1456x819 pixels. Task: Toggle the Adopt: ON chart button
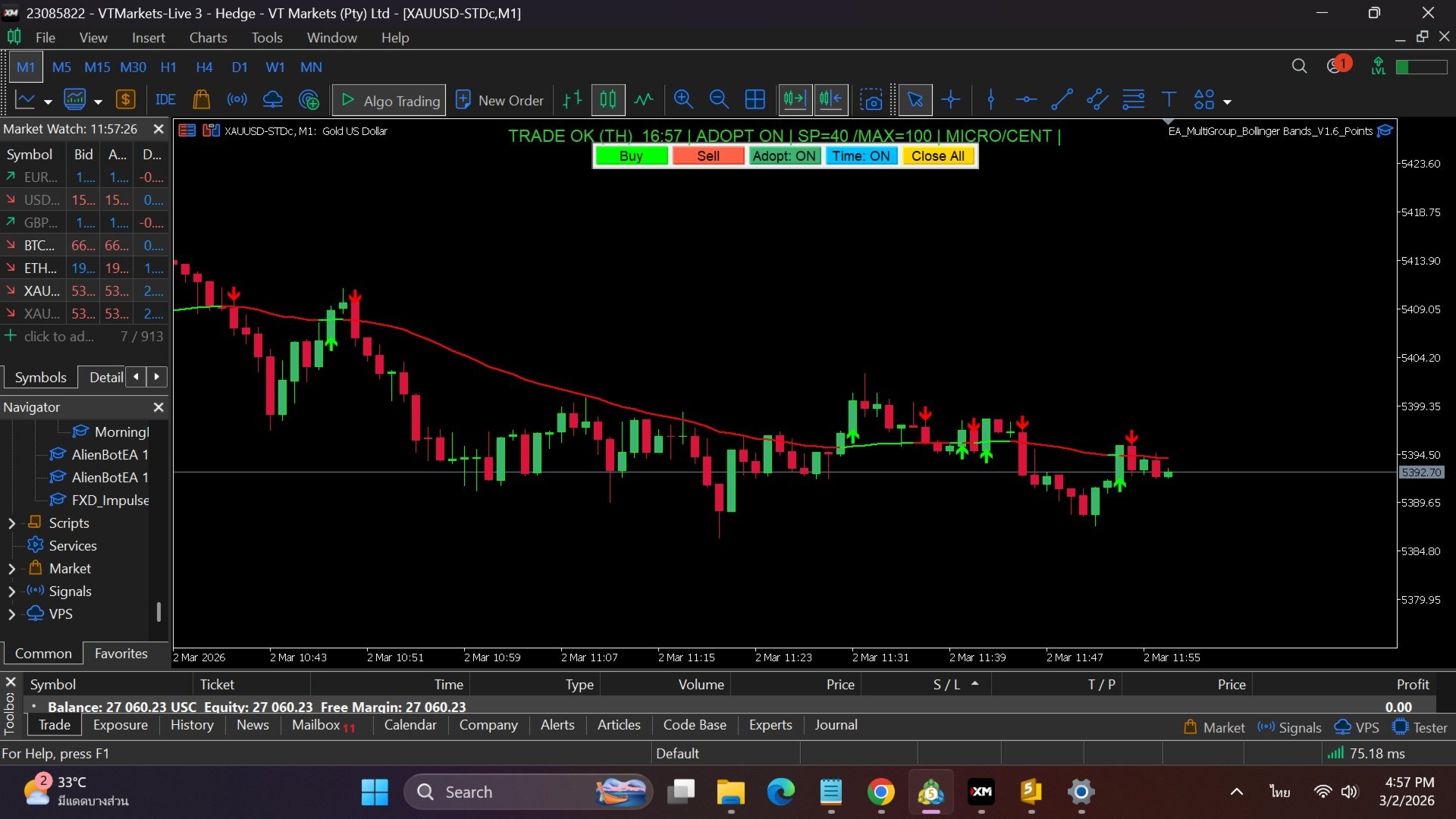click(784, 155)
